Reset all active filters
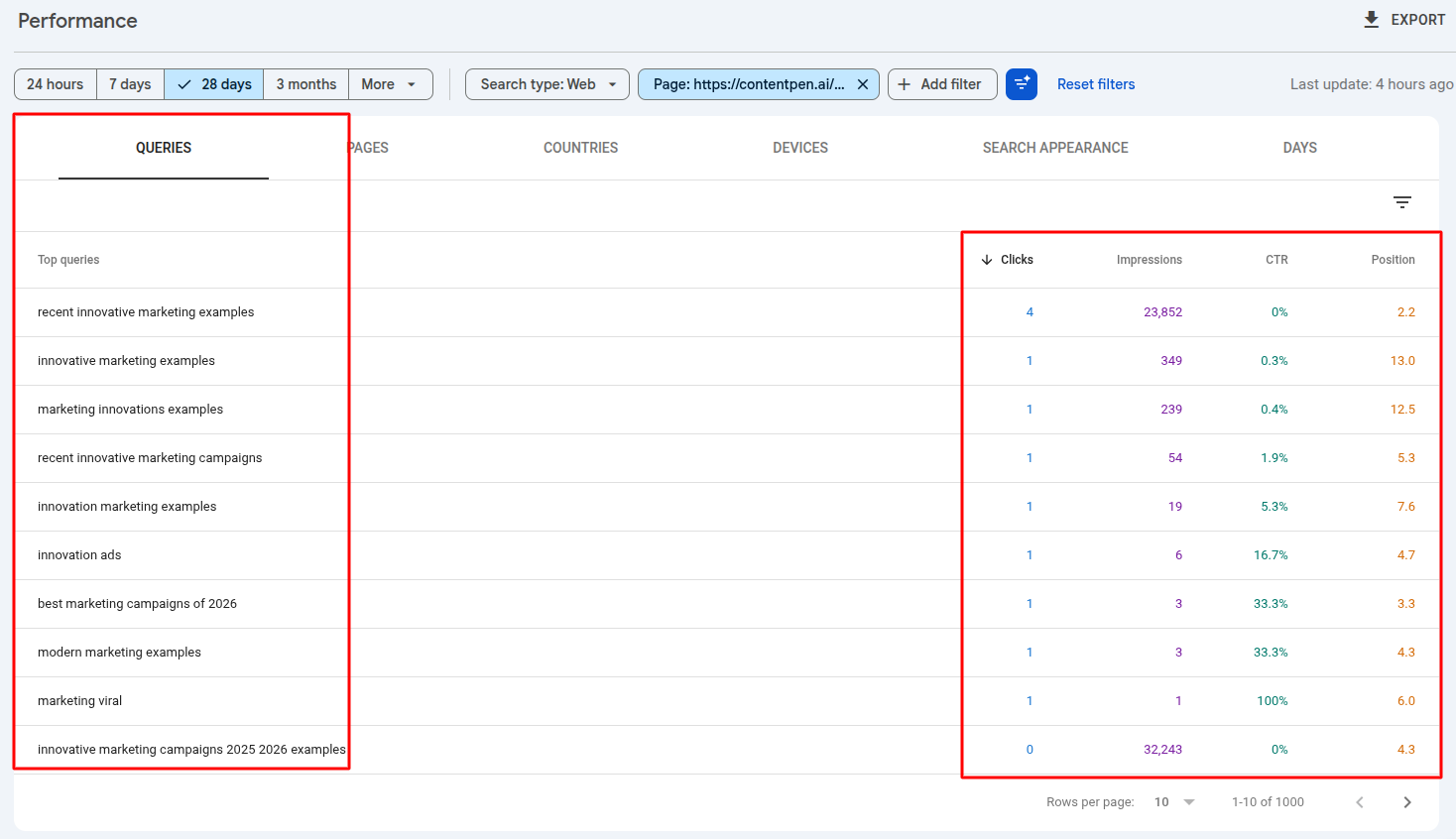Image resolution: width=1456 pixels, height=839 pixels. (1096, 84)
